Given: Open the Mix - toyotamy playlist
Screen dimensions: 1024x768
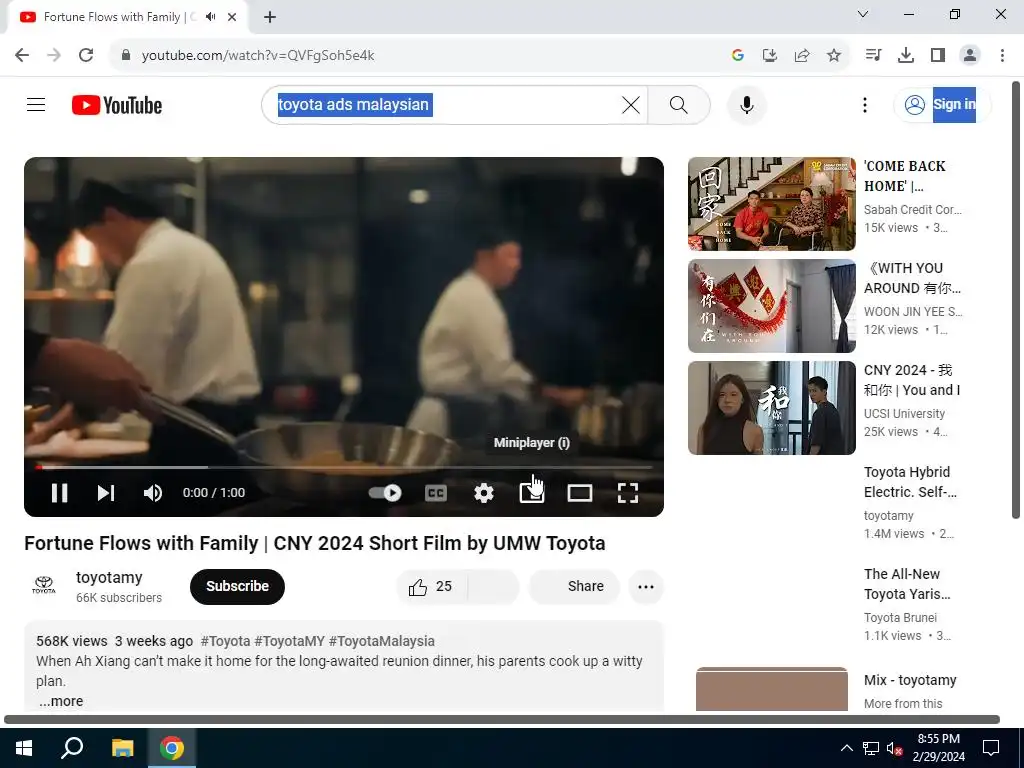Looking at the screenshot, I should point(910,680).
